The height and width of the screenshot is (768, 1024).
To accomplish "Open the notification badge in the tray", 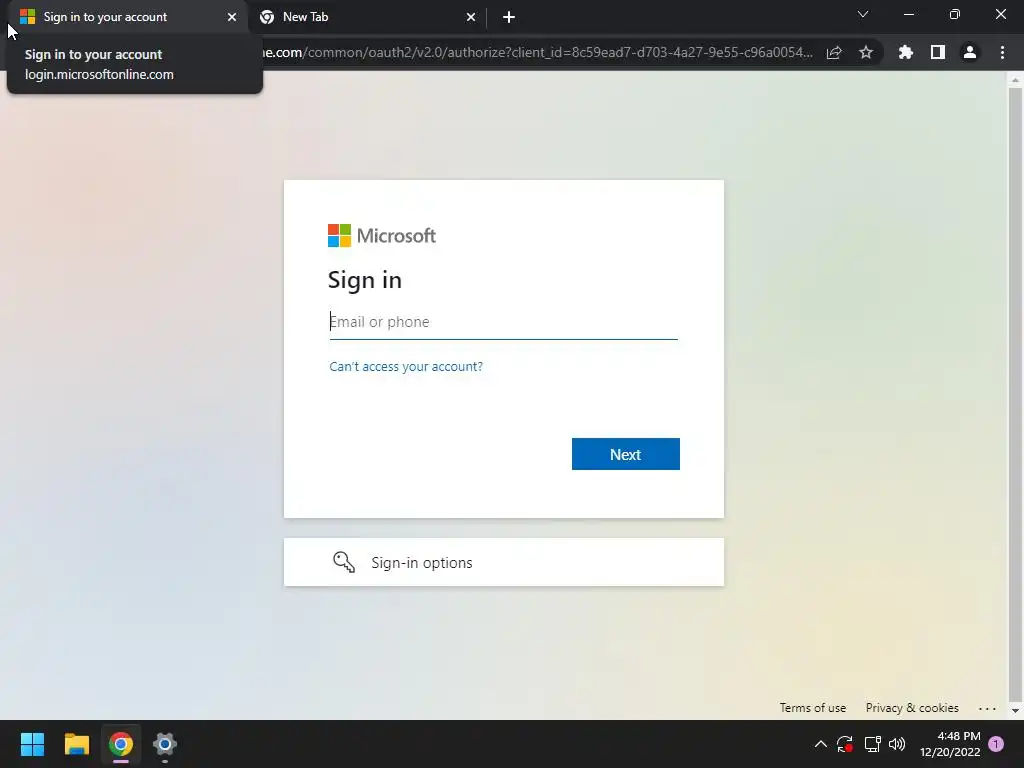I will 996,744.
